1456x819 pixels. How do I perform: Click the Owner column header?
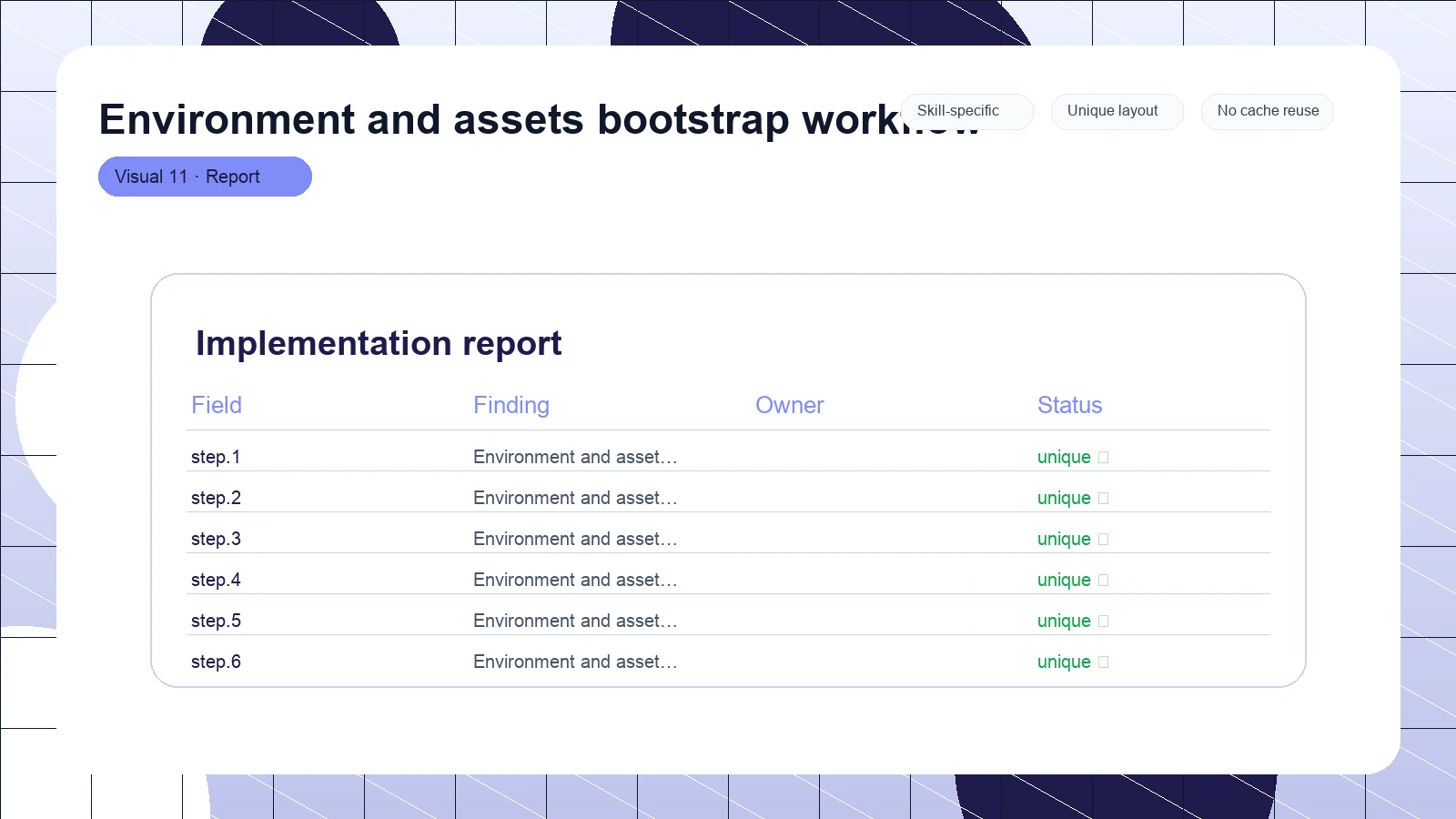790,405
